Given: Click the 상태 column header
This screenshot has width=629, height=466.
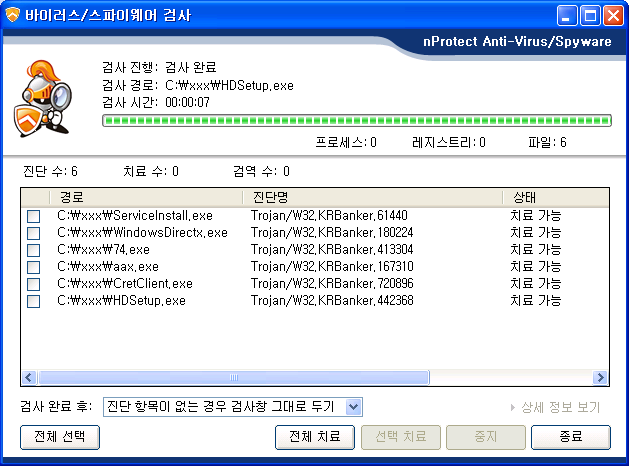Looking at the screenshot, I should tap(556, 197).
